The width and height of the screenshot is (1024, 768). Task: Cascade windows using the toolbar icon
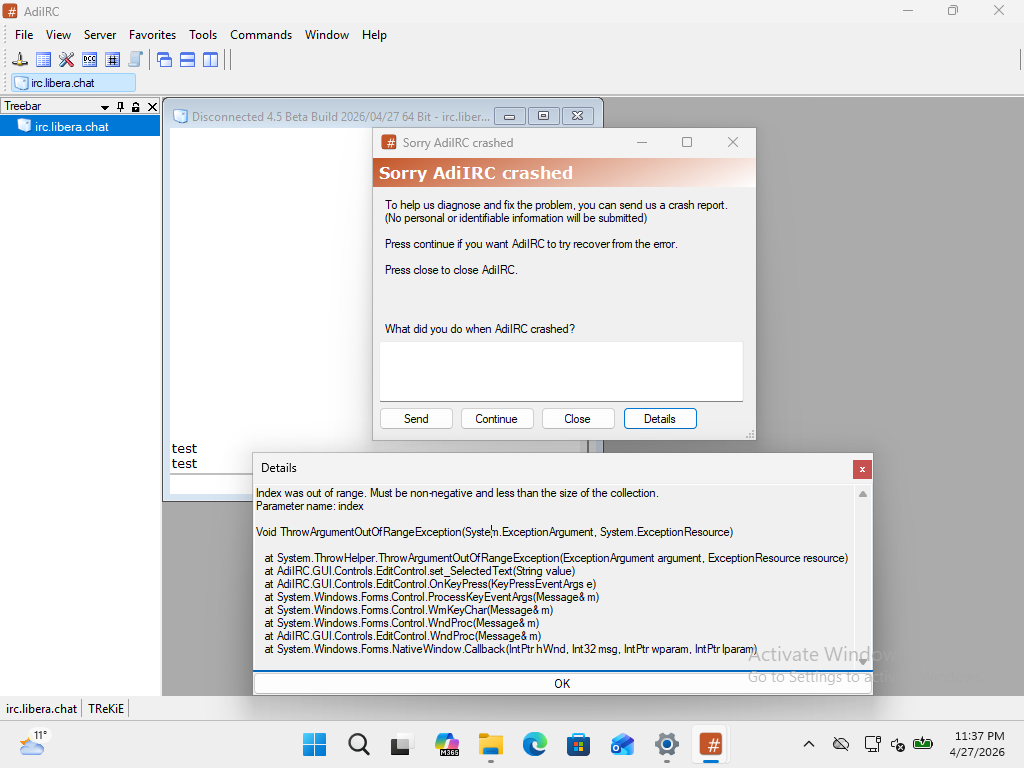tap(165, 60)
